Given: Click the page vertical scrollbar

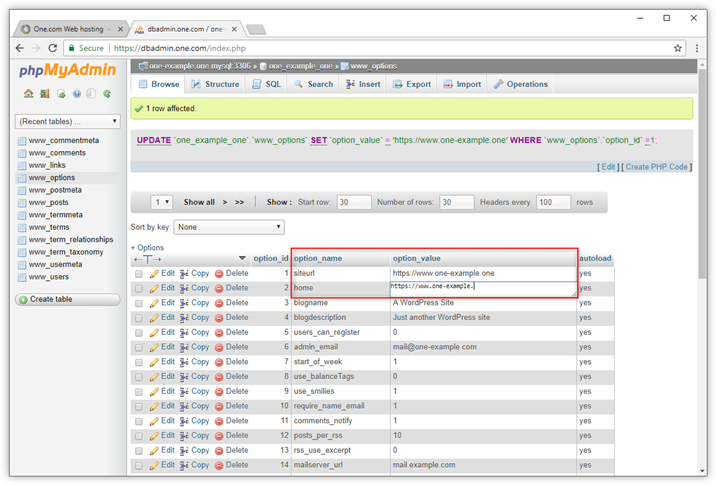Looking at the screenshot, I should tap(702, 174).
